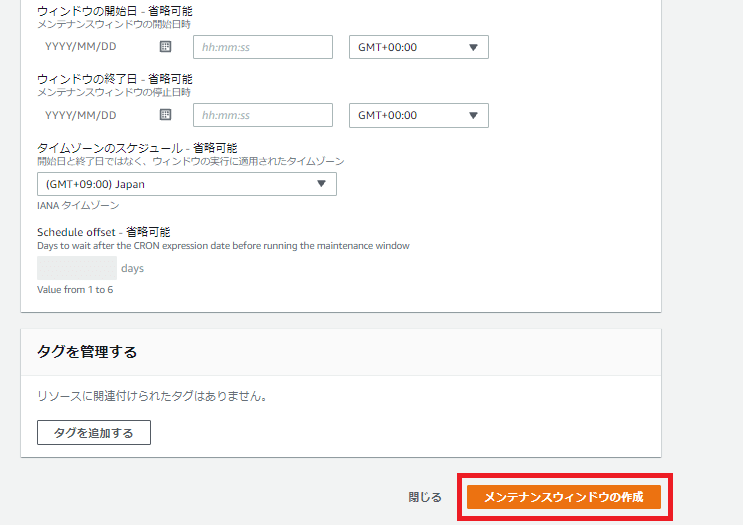743x525 pixels.
Task: Select the 'メンテナンスウィンドウの開始日時' description
Action: coord(114,24)
